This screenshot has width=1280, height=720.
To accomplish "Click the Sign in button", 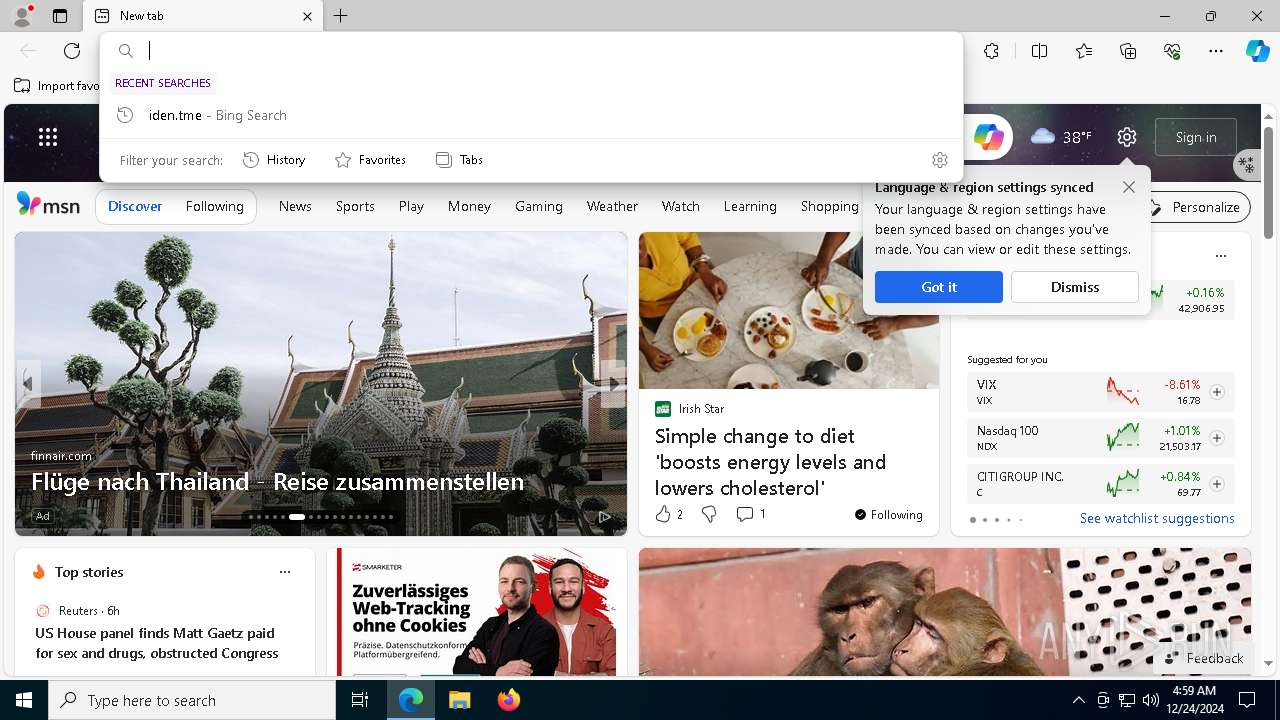I will pyautogui.click(x=1196, y=137).
